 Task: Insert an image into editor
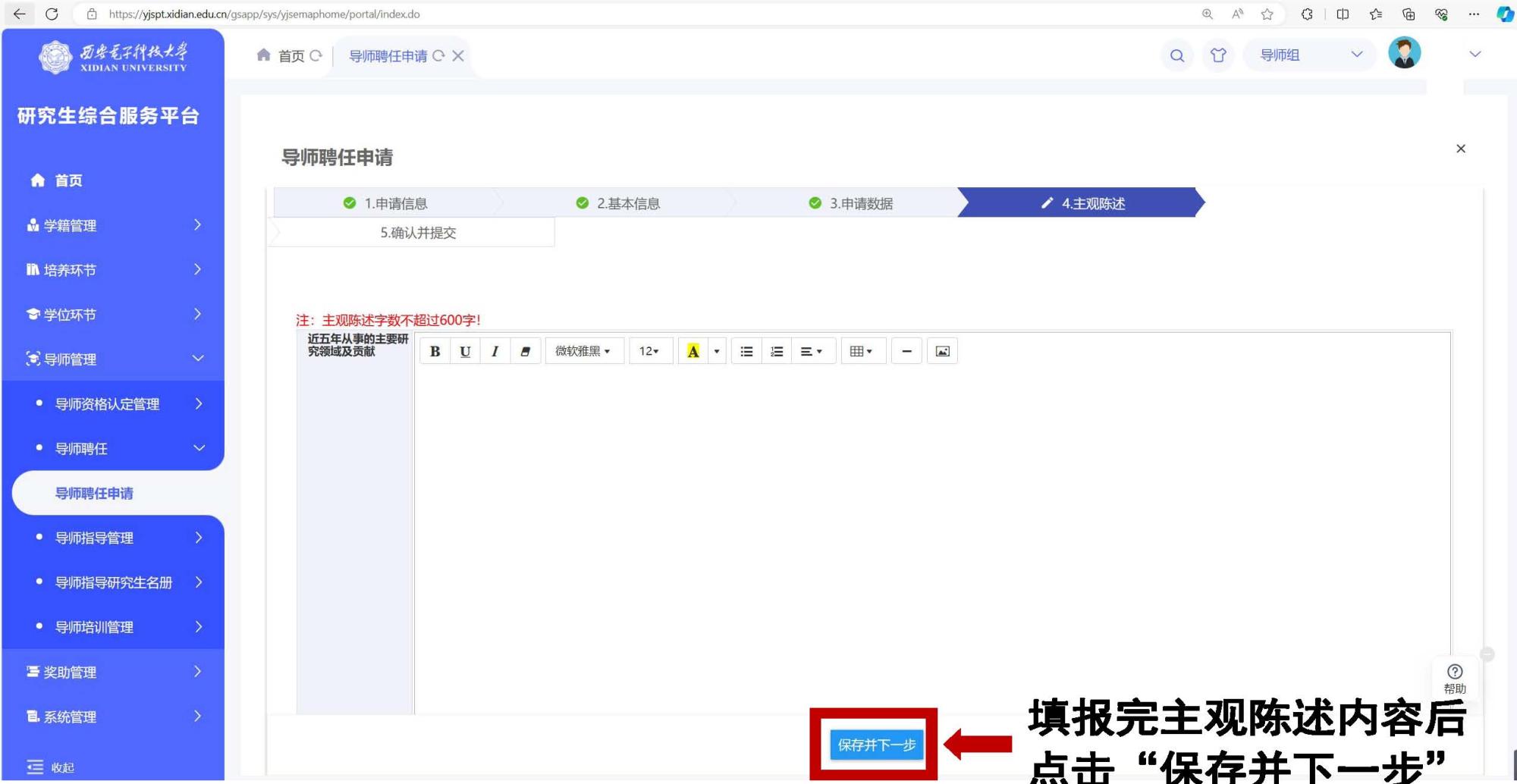pos(942,351)
